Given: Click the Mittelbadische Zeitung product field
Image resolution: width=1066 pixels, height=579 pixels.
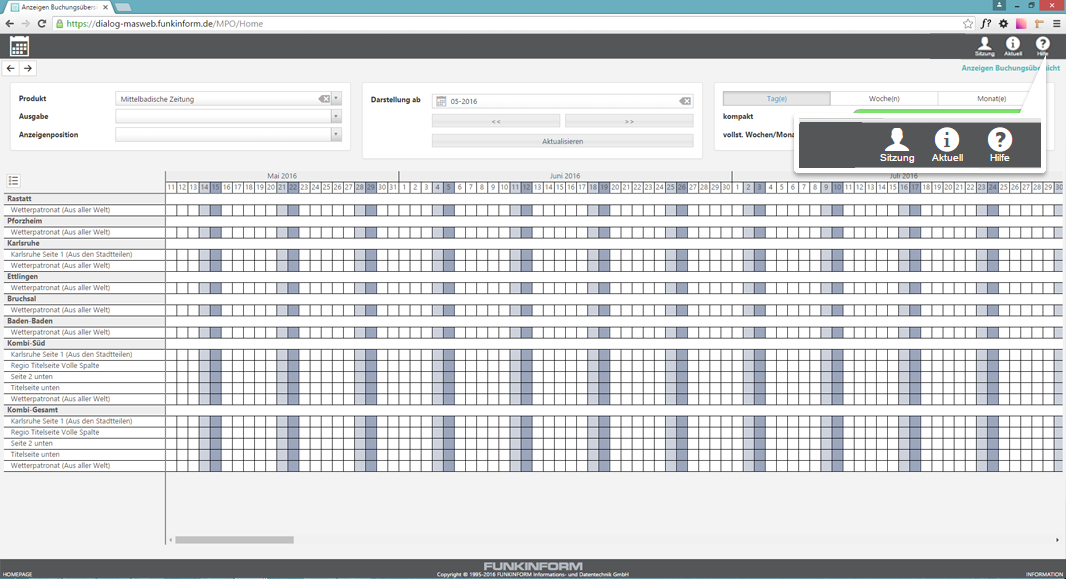Looking at the screenshot, I should point(216,99).
